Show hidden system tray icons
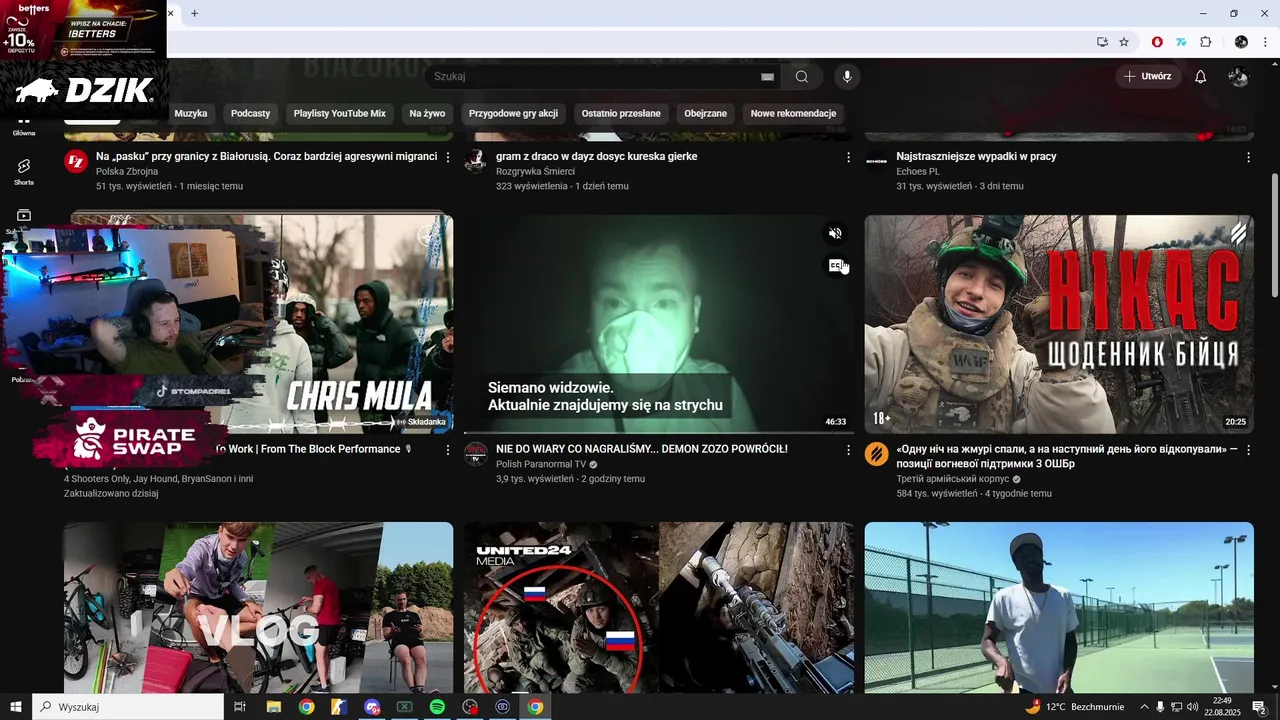Image resolution: width=1280 pixels, height=720 pixels. [1144, 707]
